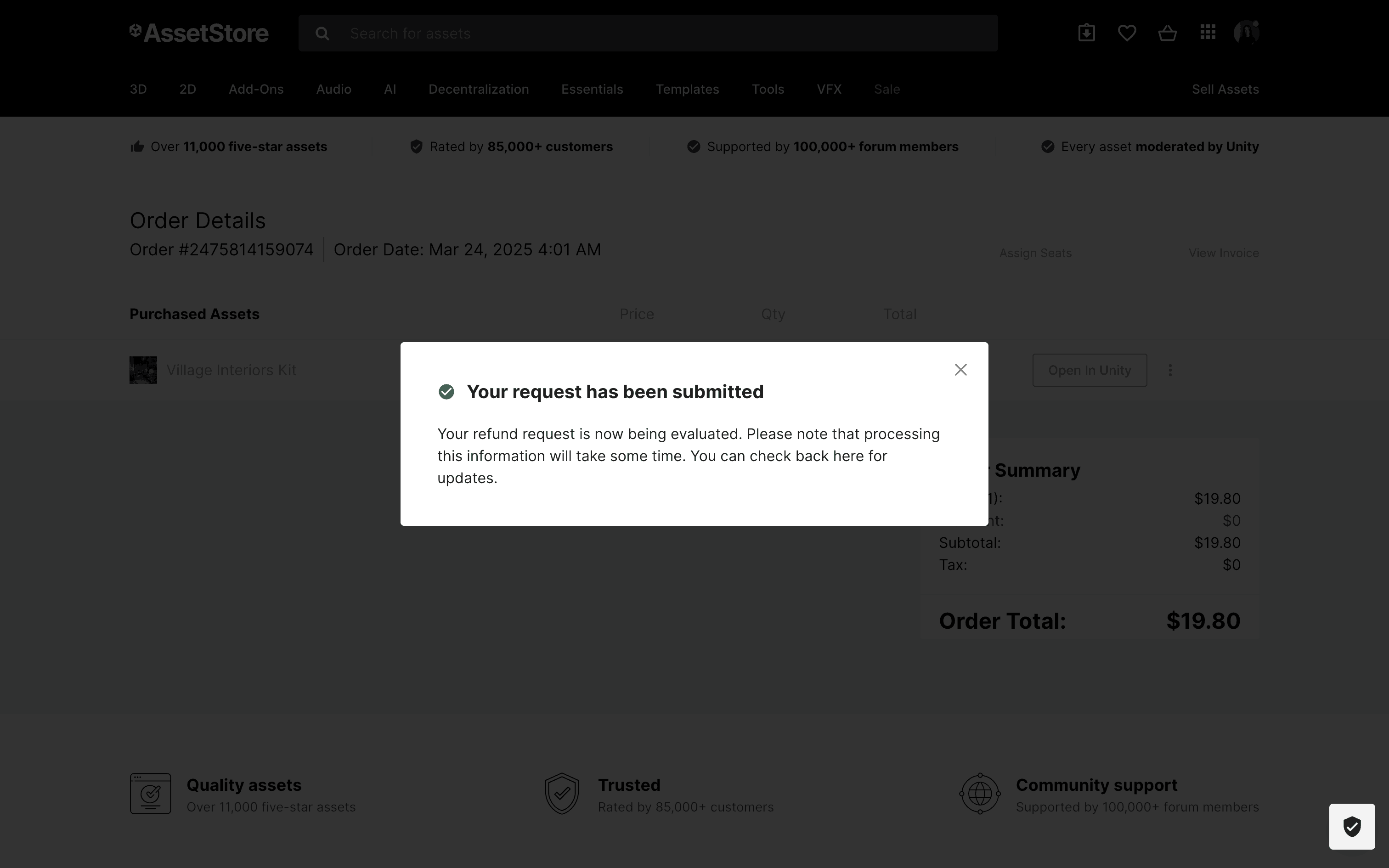Click the search magnifier icon
The width and height of the screenshot is (1389, 868).
coord(322,33)
